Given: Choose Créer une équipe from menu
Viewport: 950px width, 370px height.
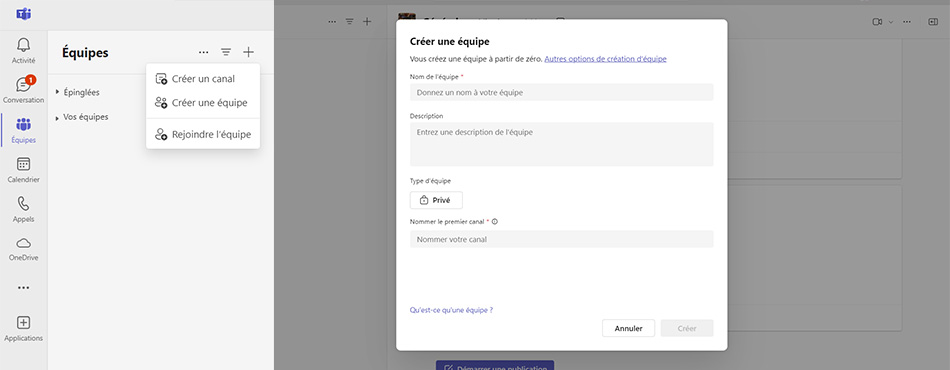Looking at the screenshot, I should coord(203,103).
